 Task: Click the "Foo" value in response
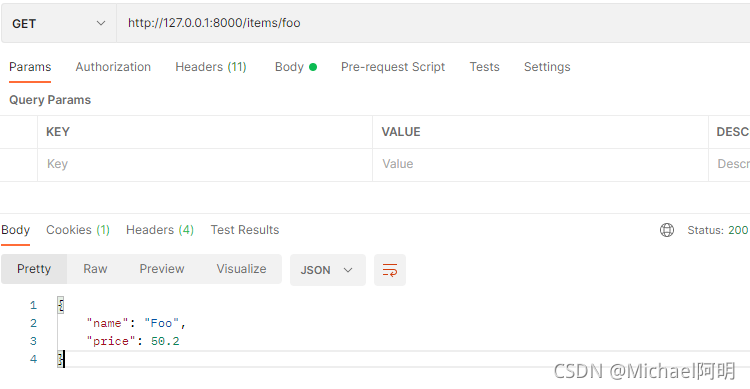coord(161,323)
